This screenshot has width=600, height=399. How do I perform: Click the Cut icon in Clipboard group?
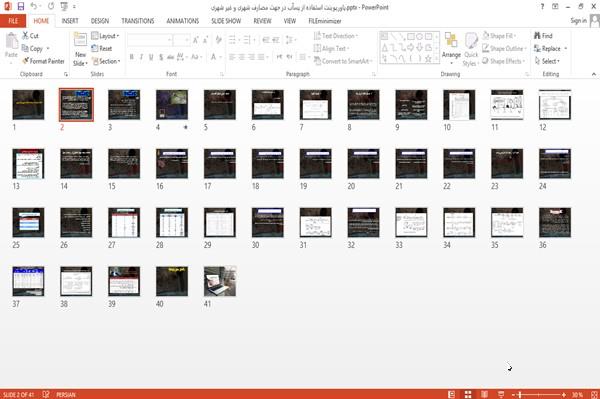(25, 36)
